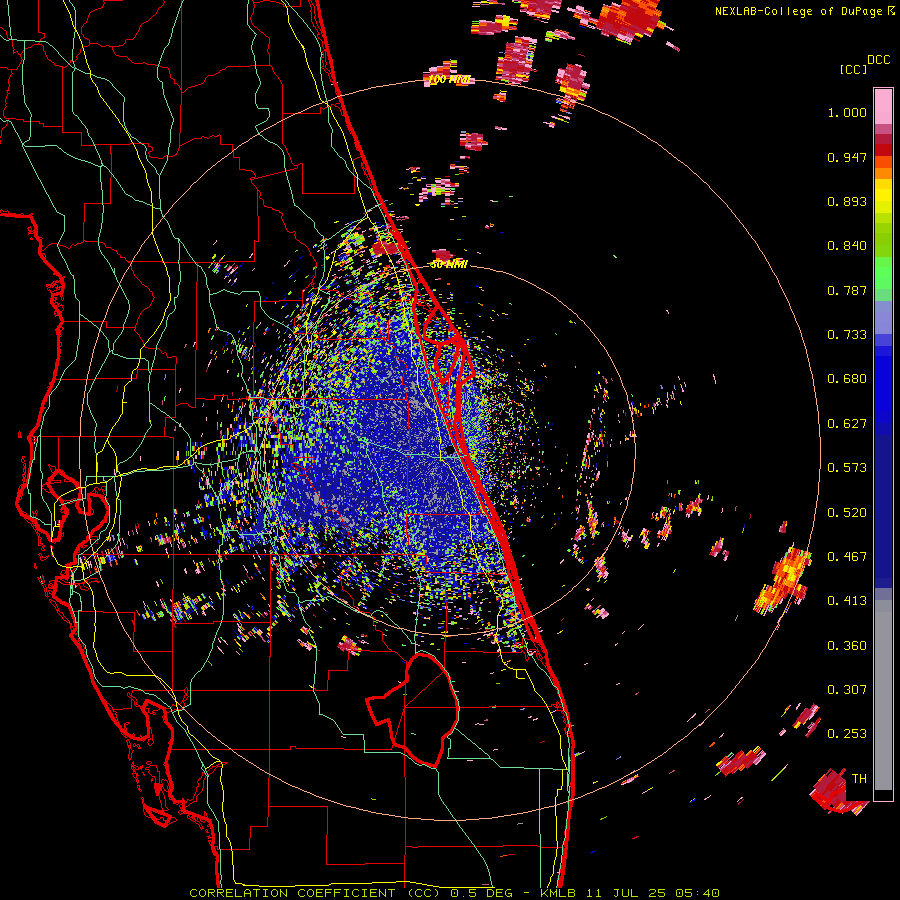The image size is (900, 900).
Task: Select the 1.000 scale value
Action: point(847,112)
